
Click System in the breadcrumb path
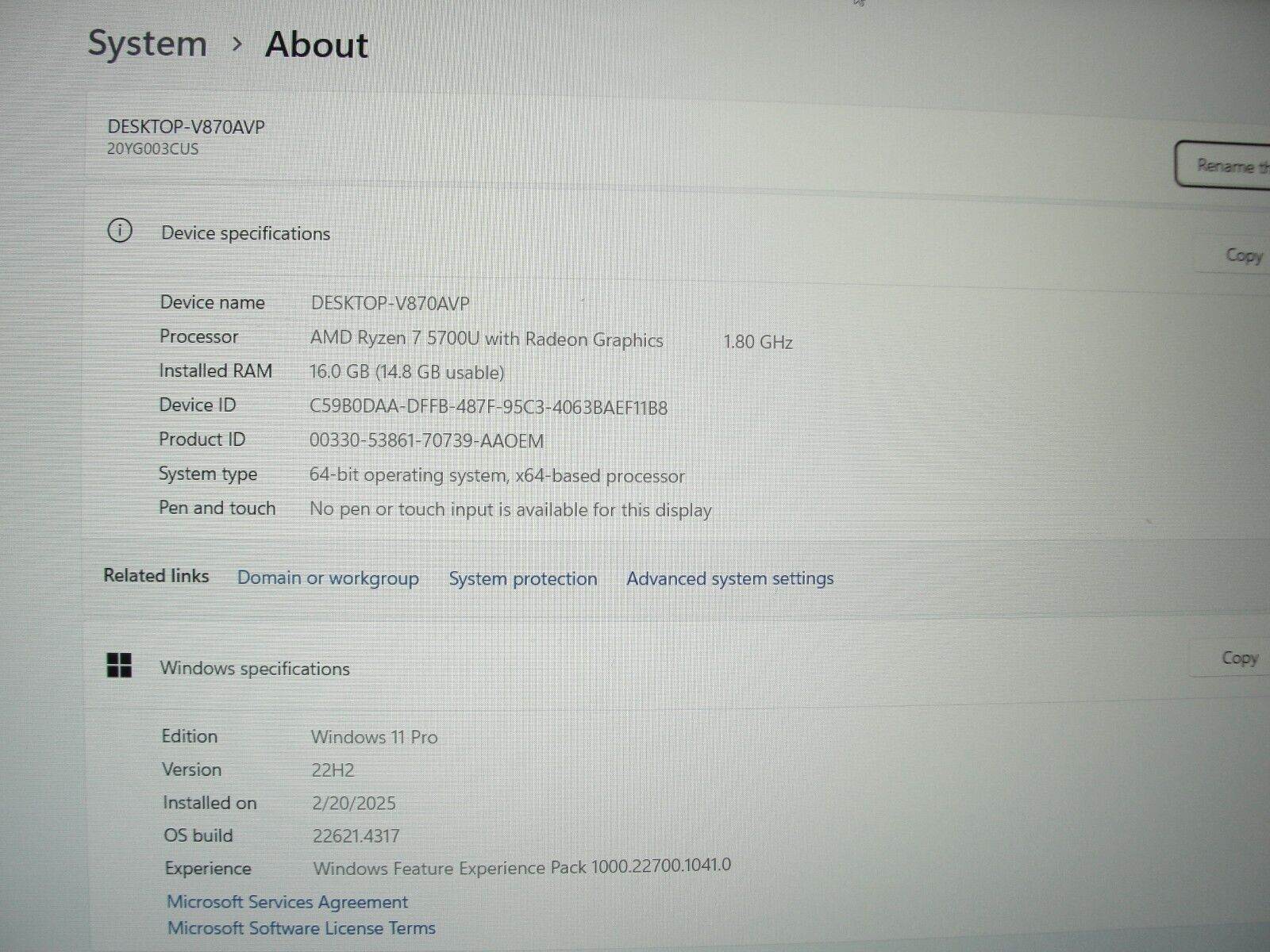pyautogui.click(x=148, y=44)
